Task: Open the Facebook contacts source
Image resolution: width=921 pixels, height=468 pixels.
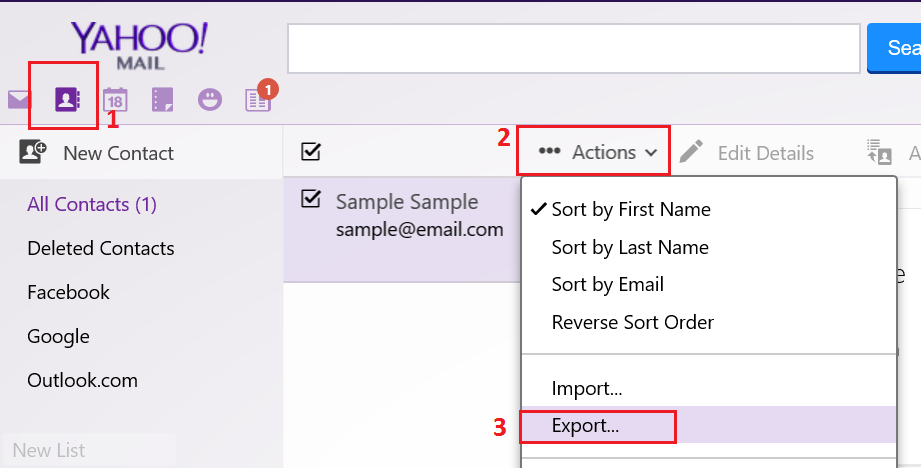Action: click(68, 292)
